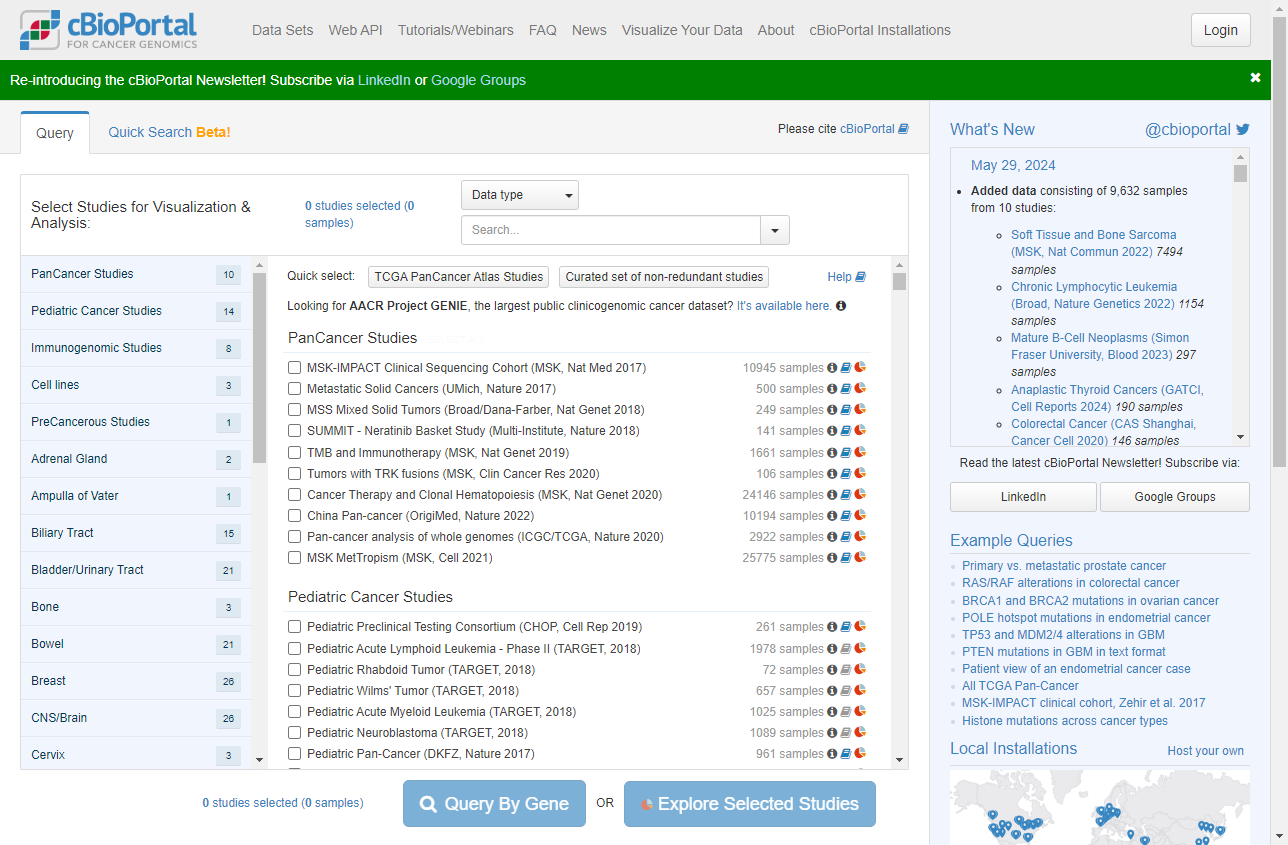Select Biliary Tract cancer category
Screen dimensions: 1288x845
pyautogui.click(x=136, y=533)
